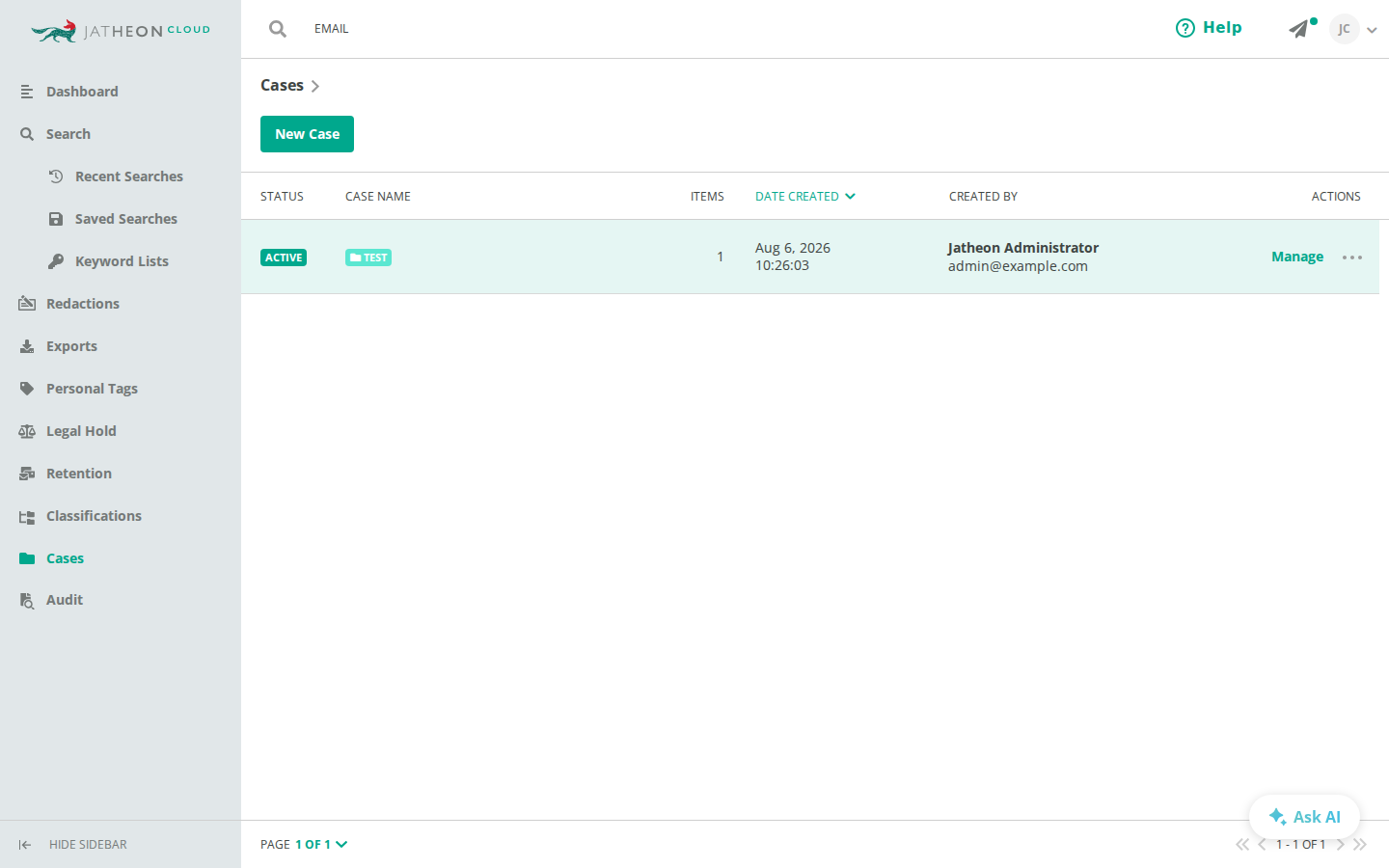
Task: Go to Exports section
Action: [71, 346]
